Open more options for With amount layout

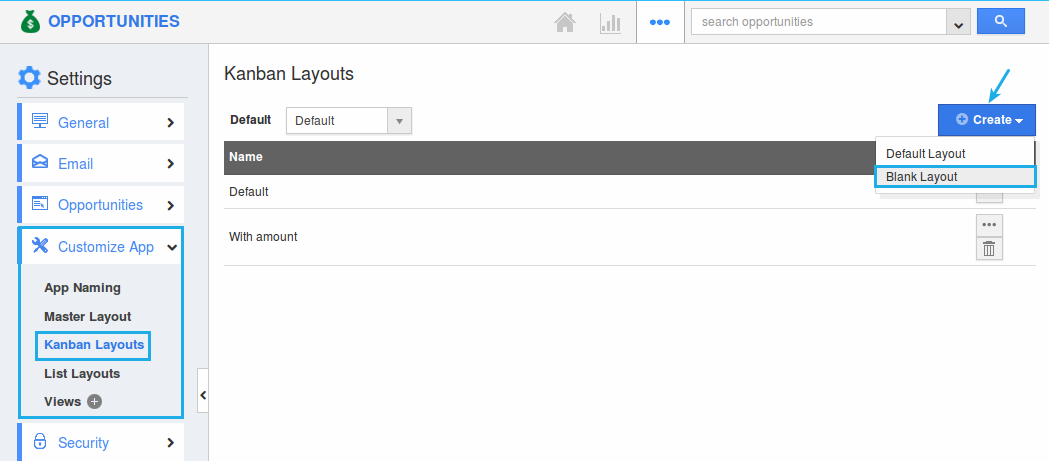pos(989,225)
